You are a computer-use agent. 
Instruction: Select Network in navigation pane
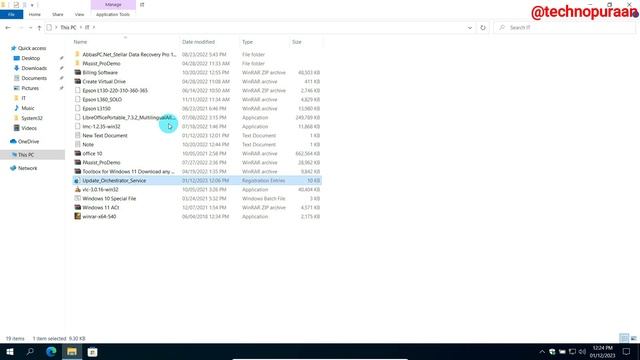tap(27, 168)
